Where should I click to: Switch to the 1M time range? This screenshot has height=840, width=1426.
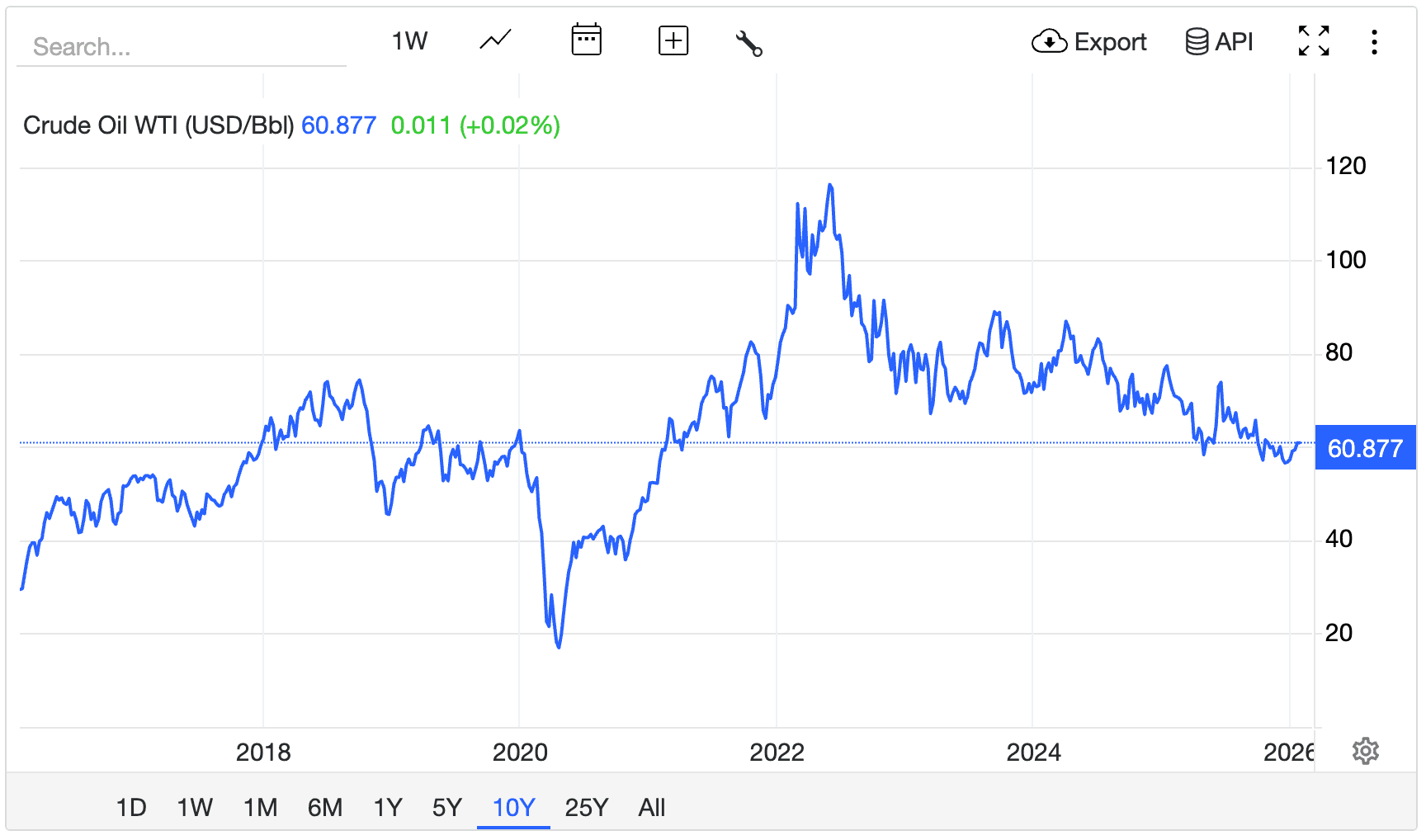(260, 807)
